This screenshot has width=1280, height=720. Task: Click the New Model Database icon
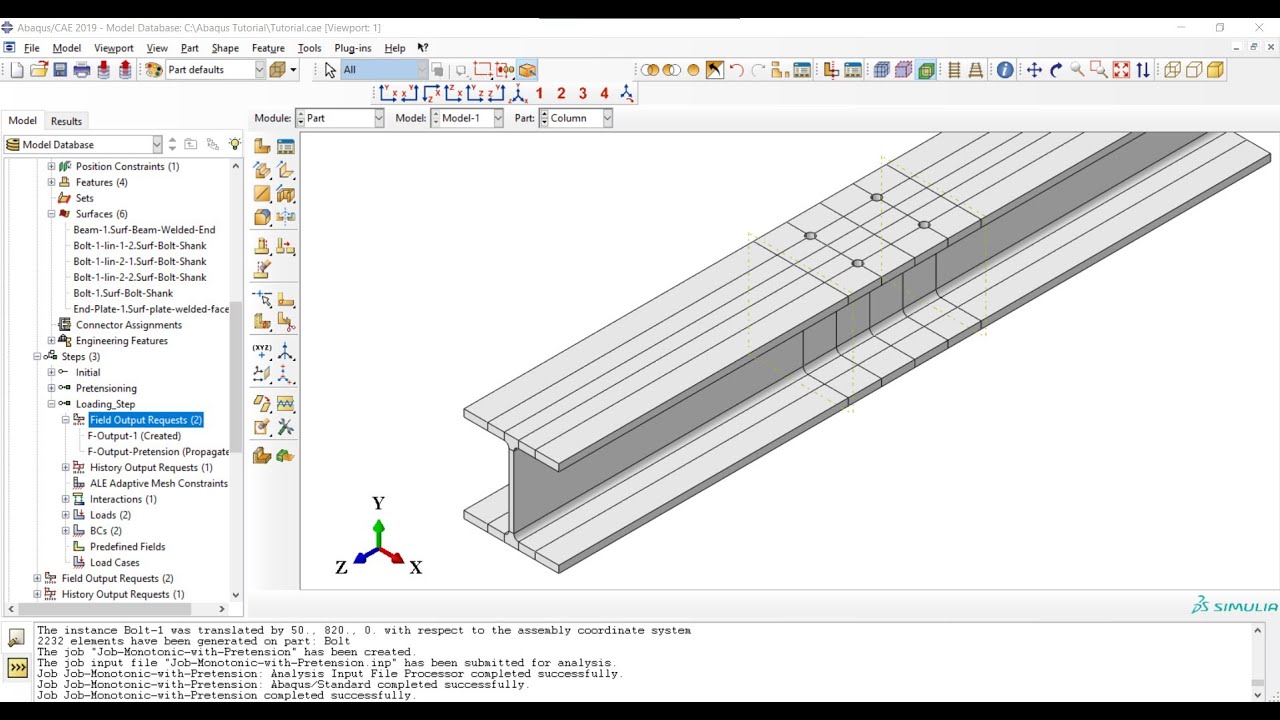17,70
